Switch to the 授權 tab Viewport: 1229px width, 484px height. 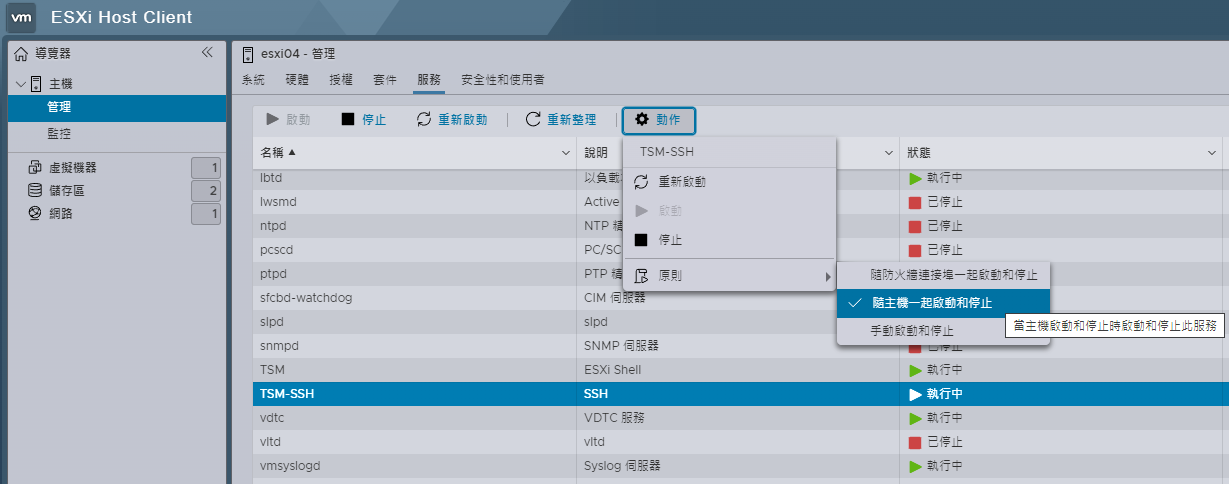click(x=341, y=79)
